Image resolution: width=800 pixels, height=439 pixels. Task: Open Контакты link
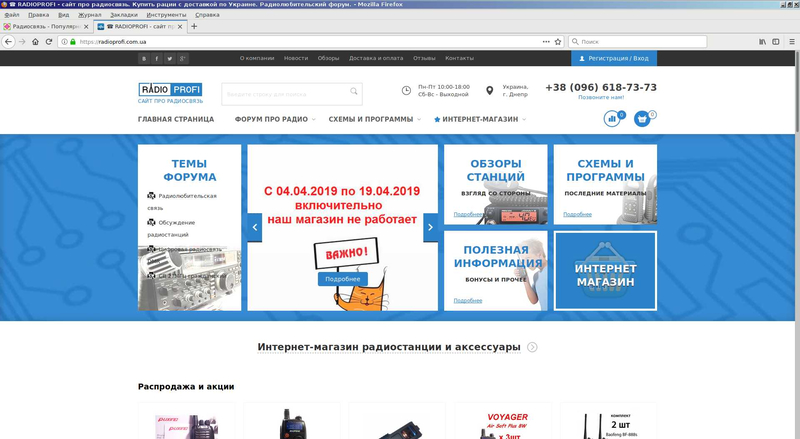click(x=459, y=58)
